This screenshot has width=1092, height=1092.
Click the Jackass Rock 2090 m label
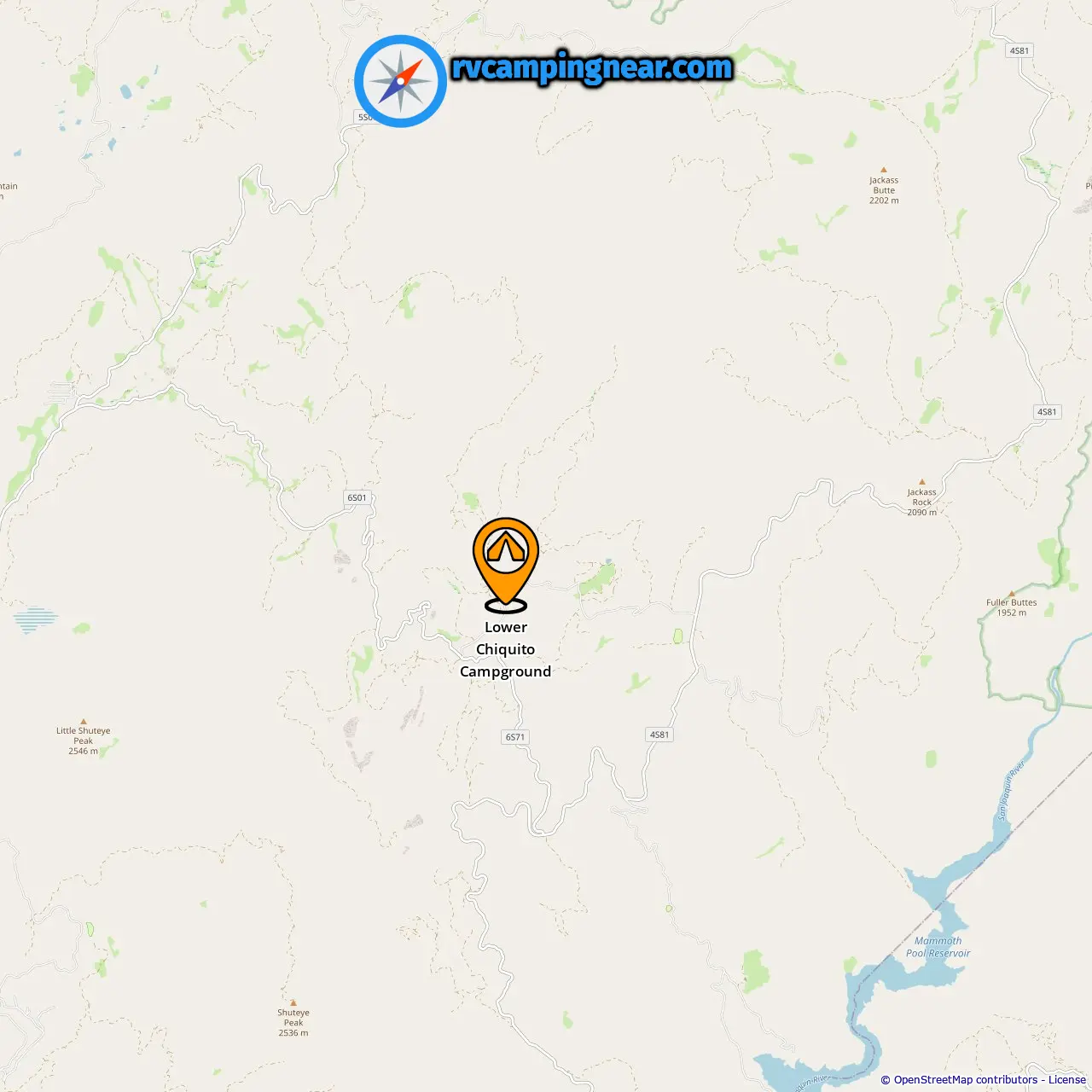coord(921,502)
